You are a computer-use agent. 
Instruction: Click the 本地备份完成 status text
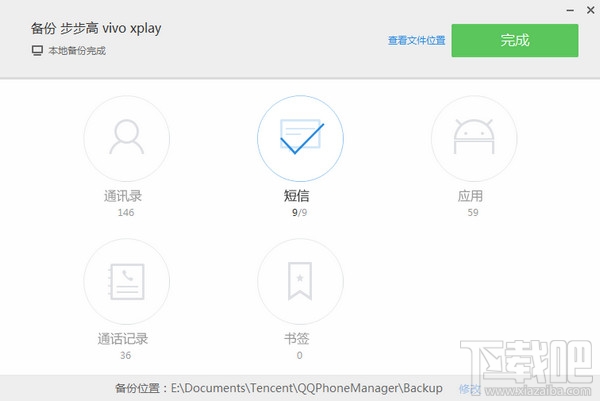click(x=77, y=51)
